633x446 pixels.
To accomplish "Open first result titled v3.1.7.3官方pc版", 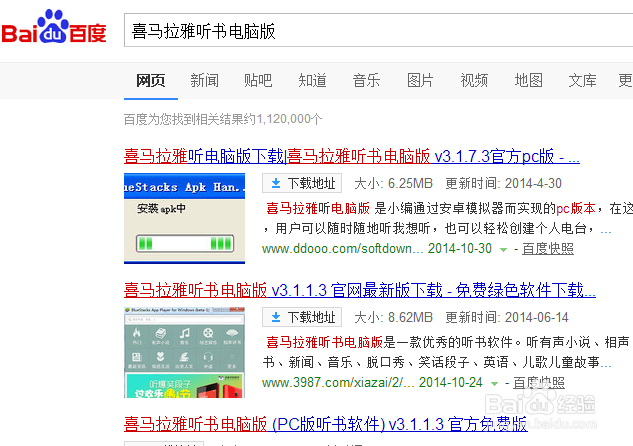I will point(352,156).
